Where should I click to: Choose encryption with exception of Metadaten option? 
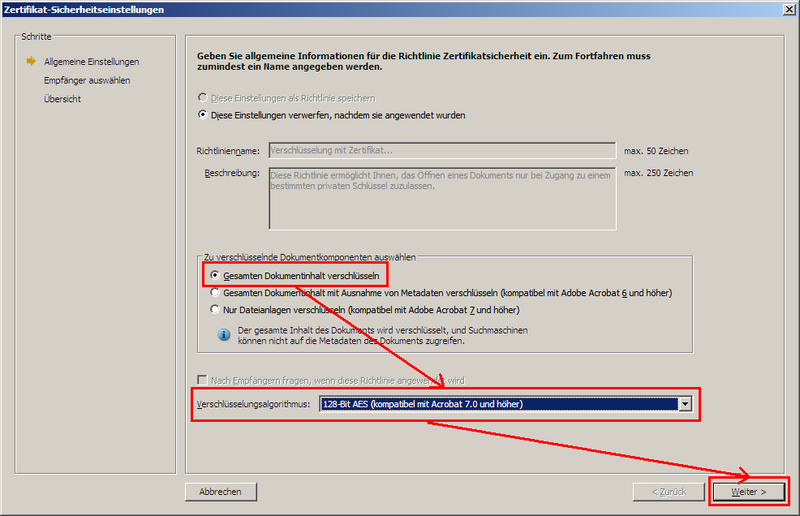215,293
